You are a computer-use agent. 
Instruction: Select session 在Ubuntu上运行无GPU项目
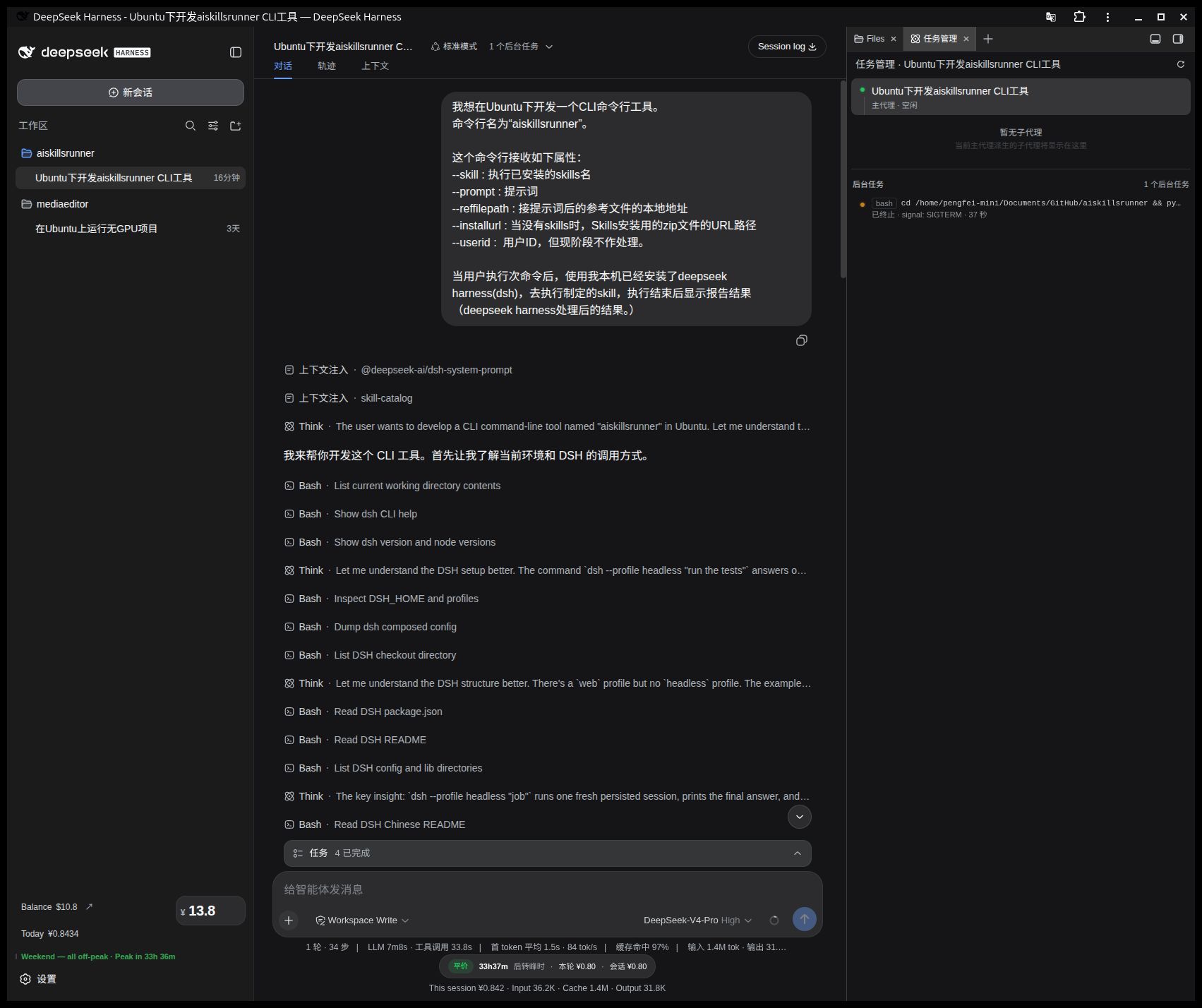pyautogui.click(x=131, y=229)
